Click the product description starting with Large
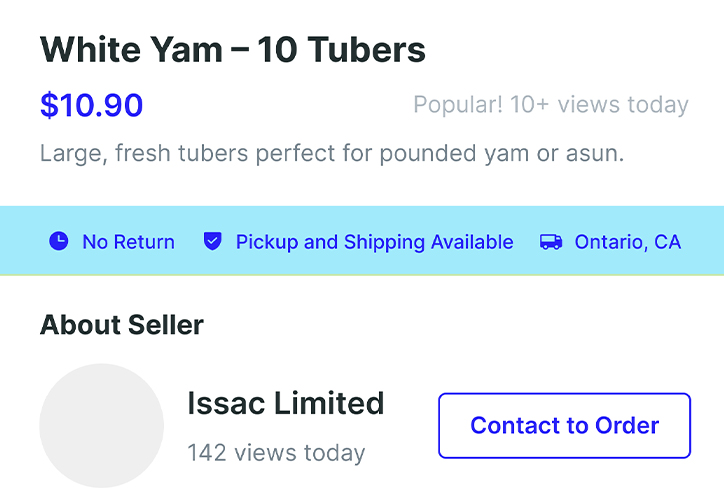Image resolution: width=724 pixels, height=503 pixels. 331,155
